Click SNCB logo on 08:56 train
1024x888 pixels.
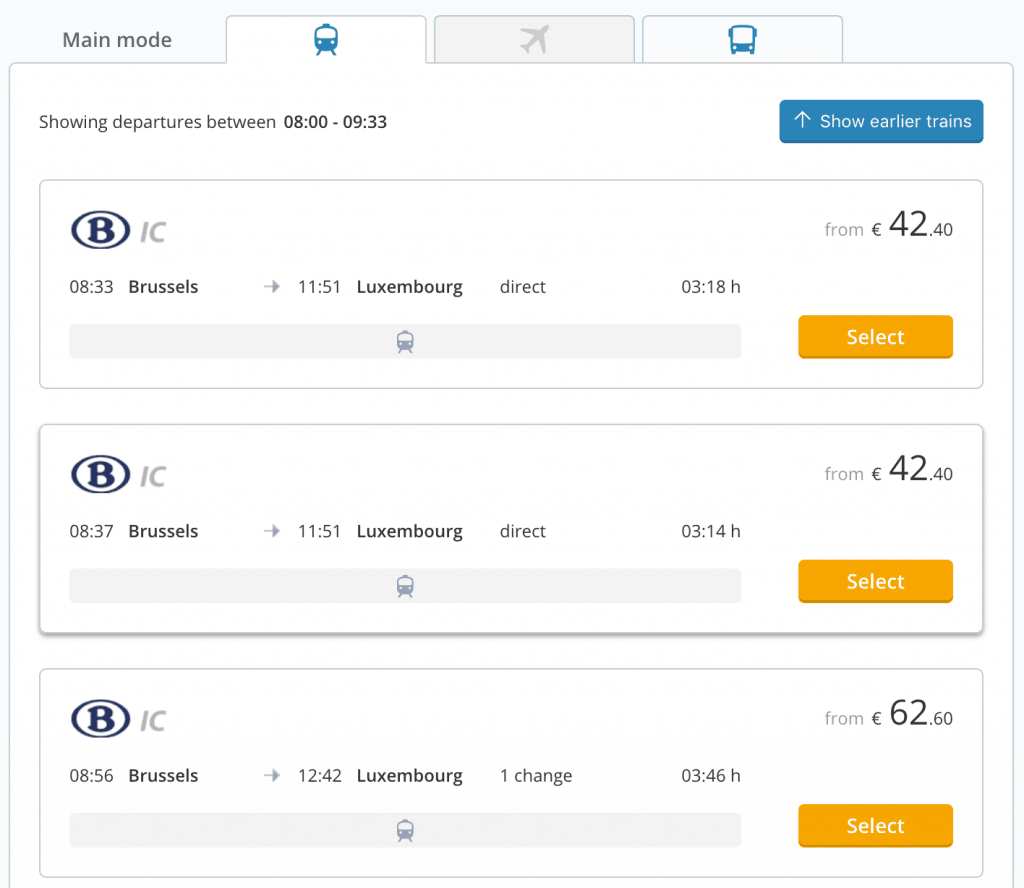[x=100, y=719]
